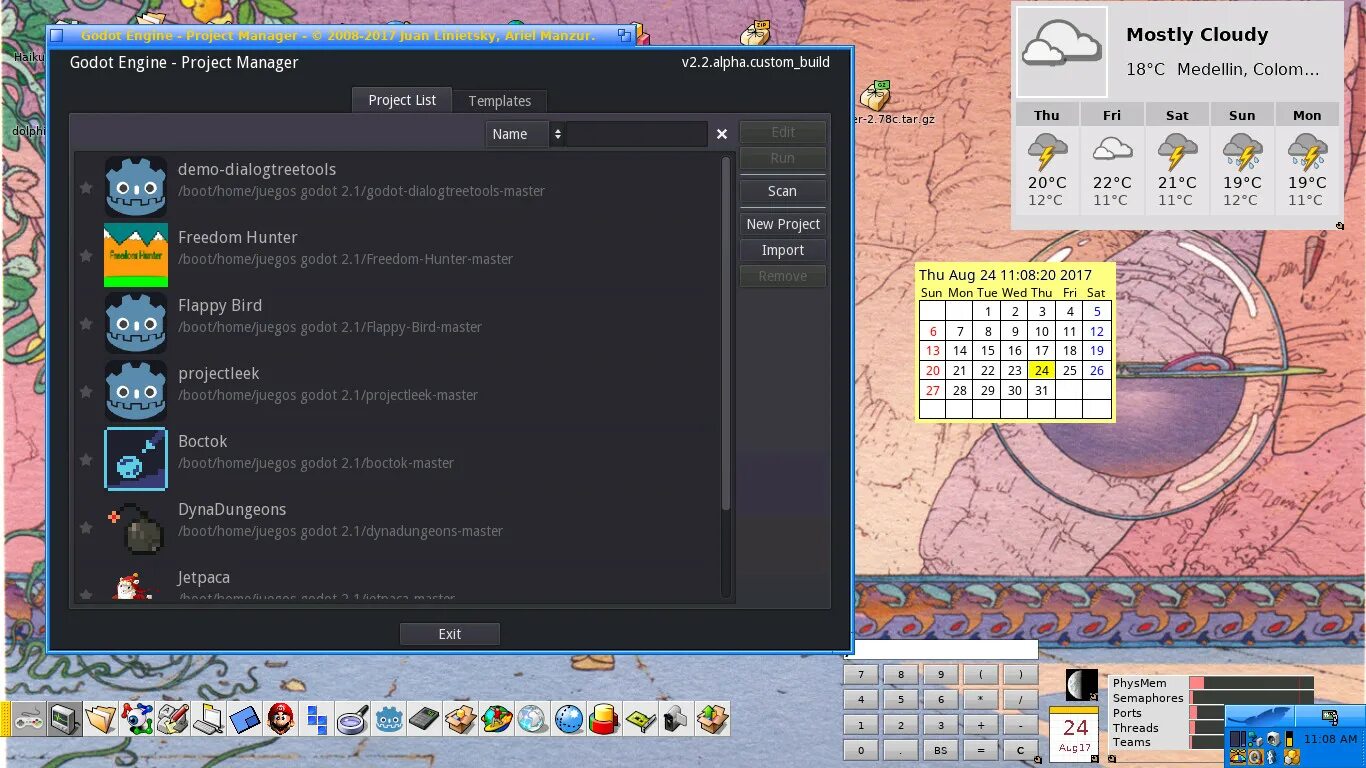Open the red and yellow disk dock icon

[x=605, y=719]
